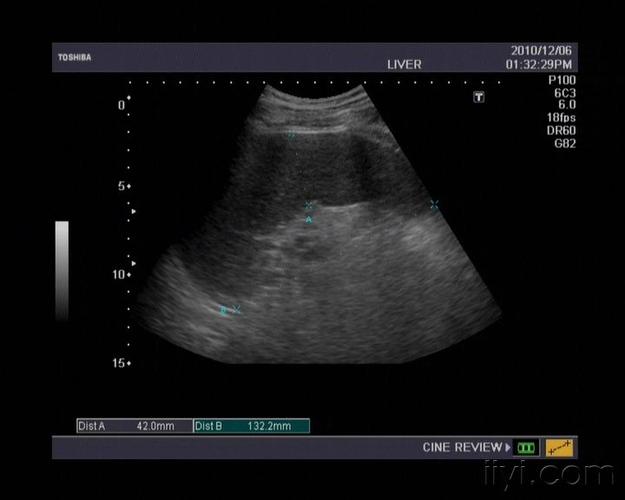Screen dimensions: 625x500
Task: Click the DR60 dynamic range value
Action: coord(563,130)
